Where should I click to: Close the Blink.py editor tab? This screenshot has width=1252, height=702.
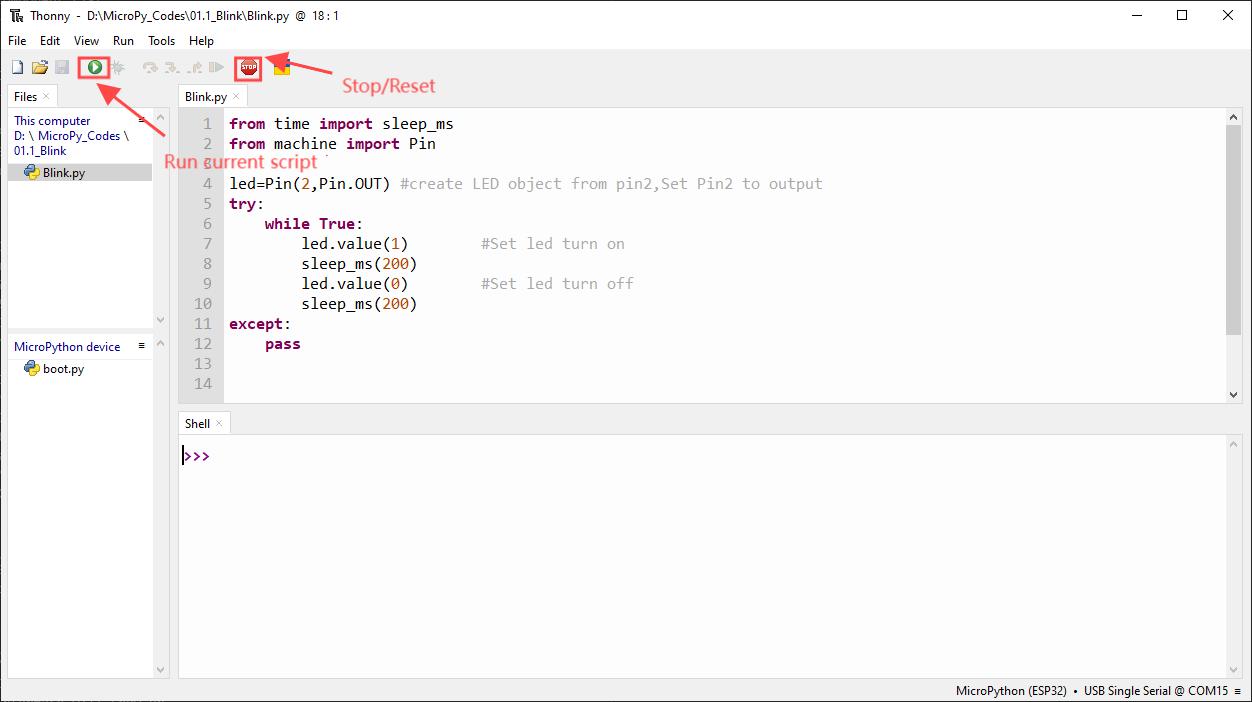point(237,97)
